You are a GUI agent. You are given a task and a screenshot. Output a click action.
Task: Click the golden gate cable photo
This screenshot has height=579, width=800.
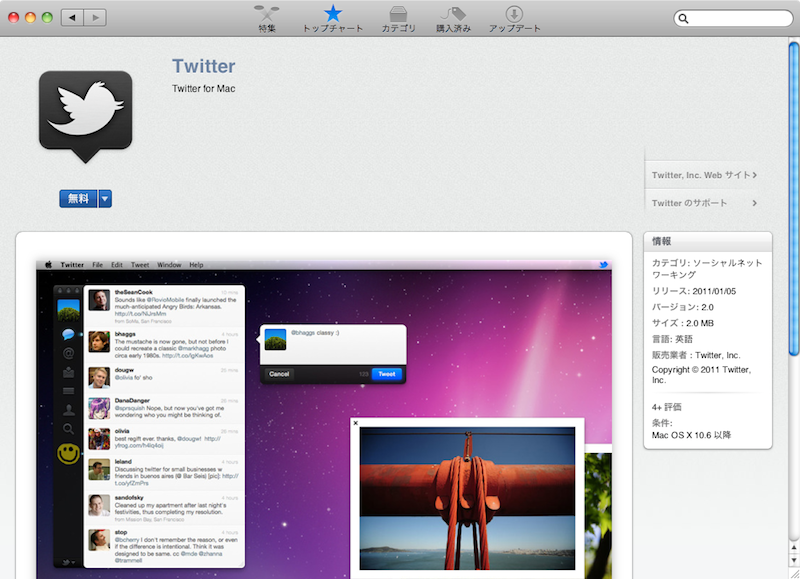tap(467, 498)
